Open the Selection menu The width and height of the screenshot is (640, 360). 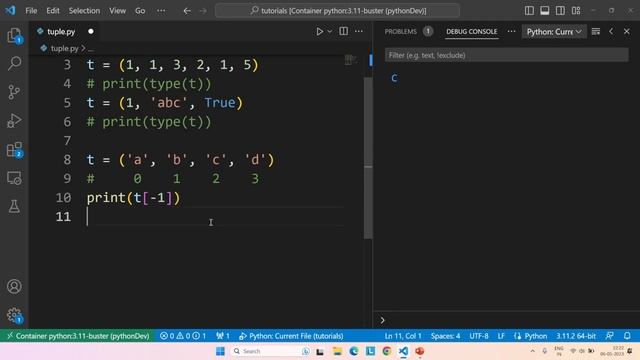(84, 11)
